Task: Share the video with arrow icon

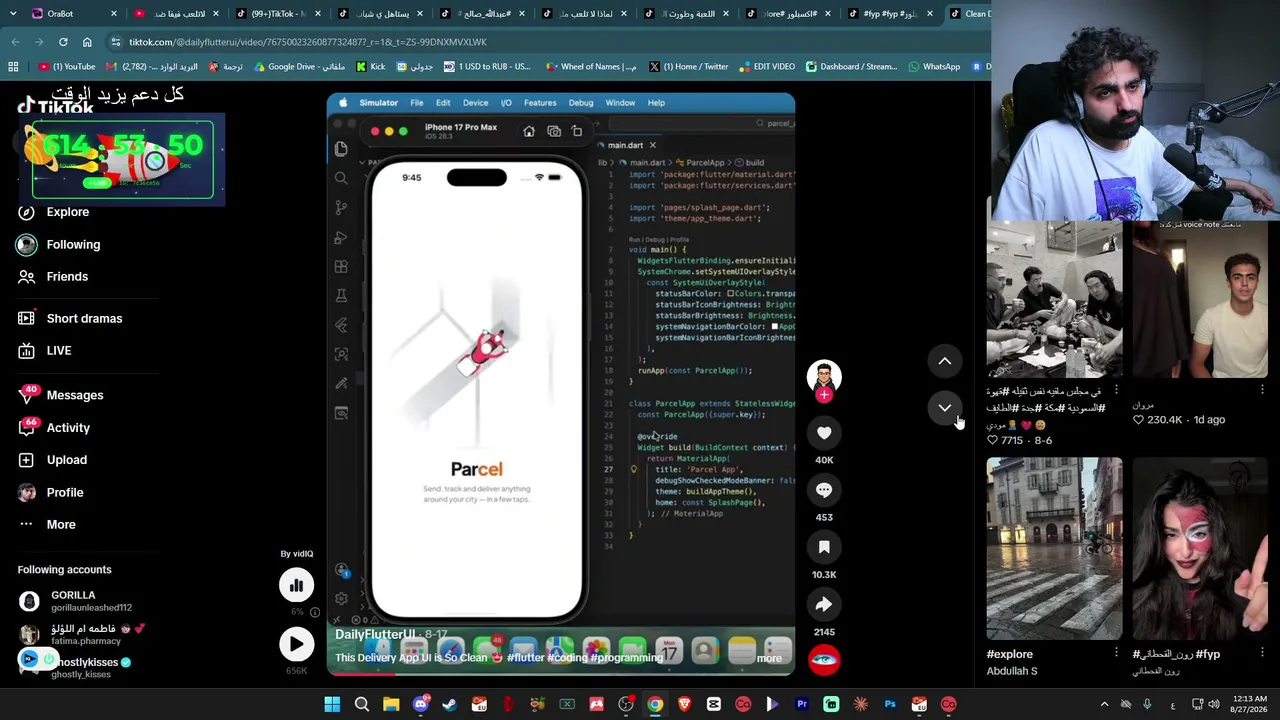Action: click(824, 604)
